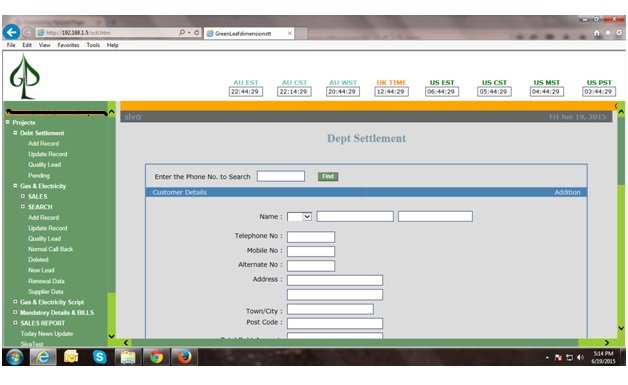Screen dimensions: 628x385
Task: Click the AU EST clock field
Action: tap(246, 92)
